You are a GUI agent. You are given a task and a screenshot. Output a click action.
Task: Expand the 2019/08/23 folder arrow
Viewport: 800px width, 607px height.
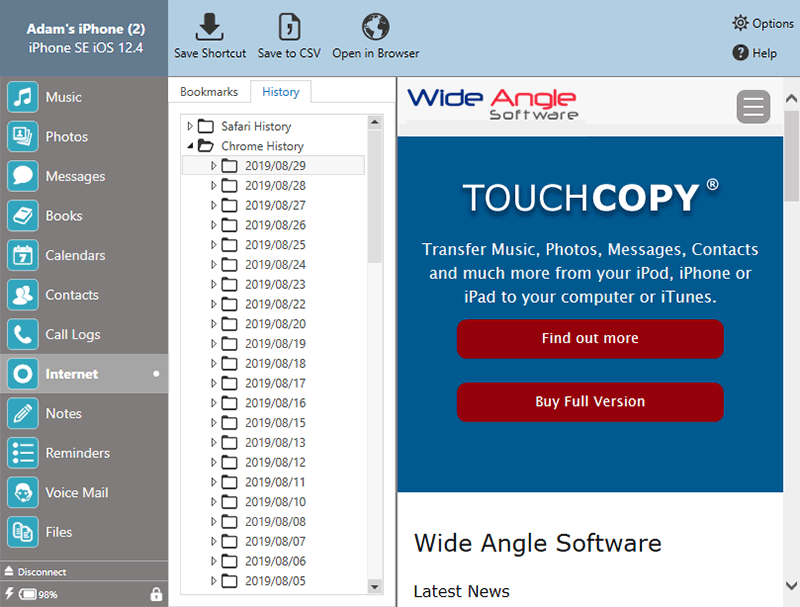point(214,284)
